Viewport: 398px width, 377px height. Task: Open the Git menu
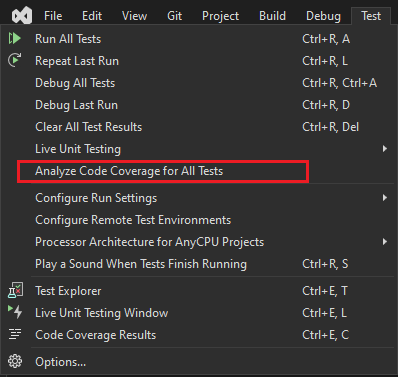[174, 16]
